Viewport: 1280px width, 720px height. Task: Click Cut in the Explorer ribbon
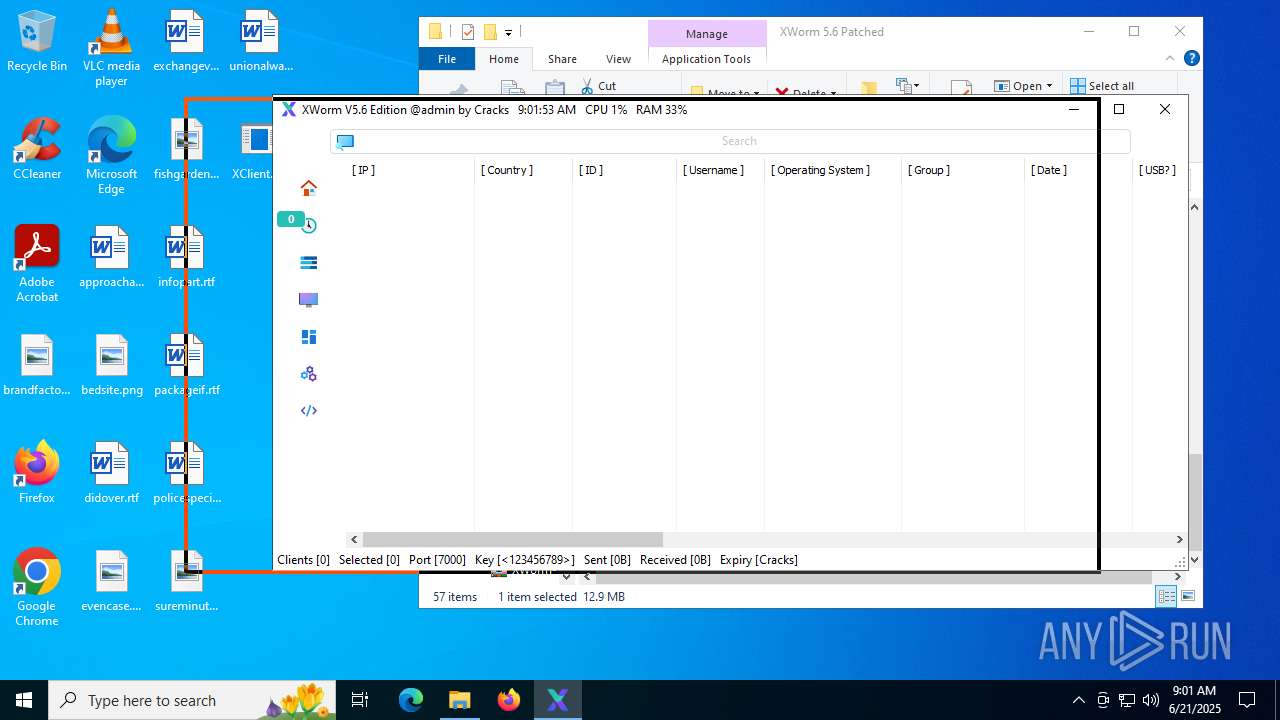point(598,86)
